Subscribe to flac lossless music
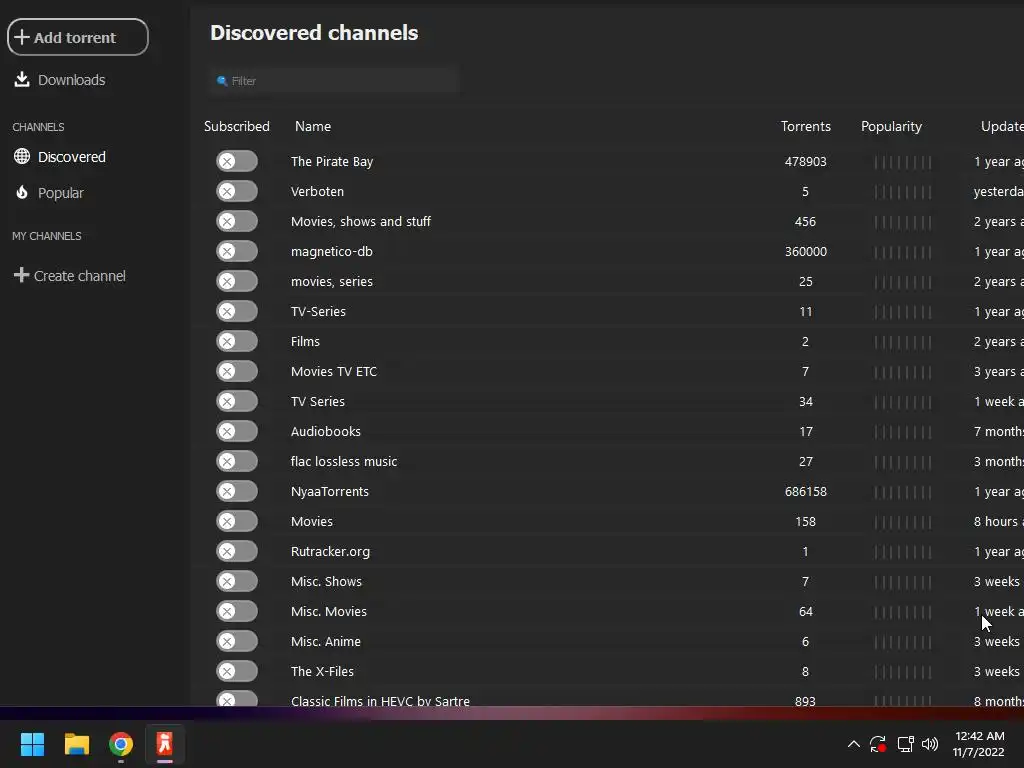Image resolution: width=1024 pixels, height=768 pixels. 237,462
